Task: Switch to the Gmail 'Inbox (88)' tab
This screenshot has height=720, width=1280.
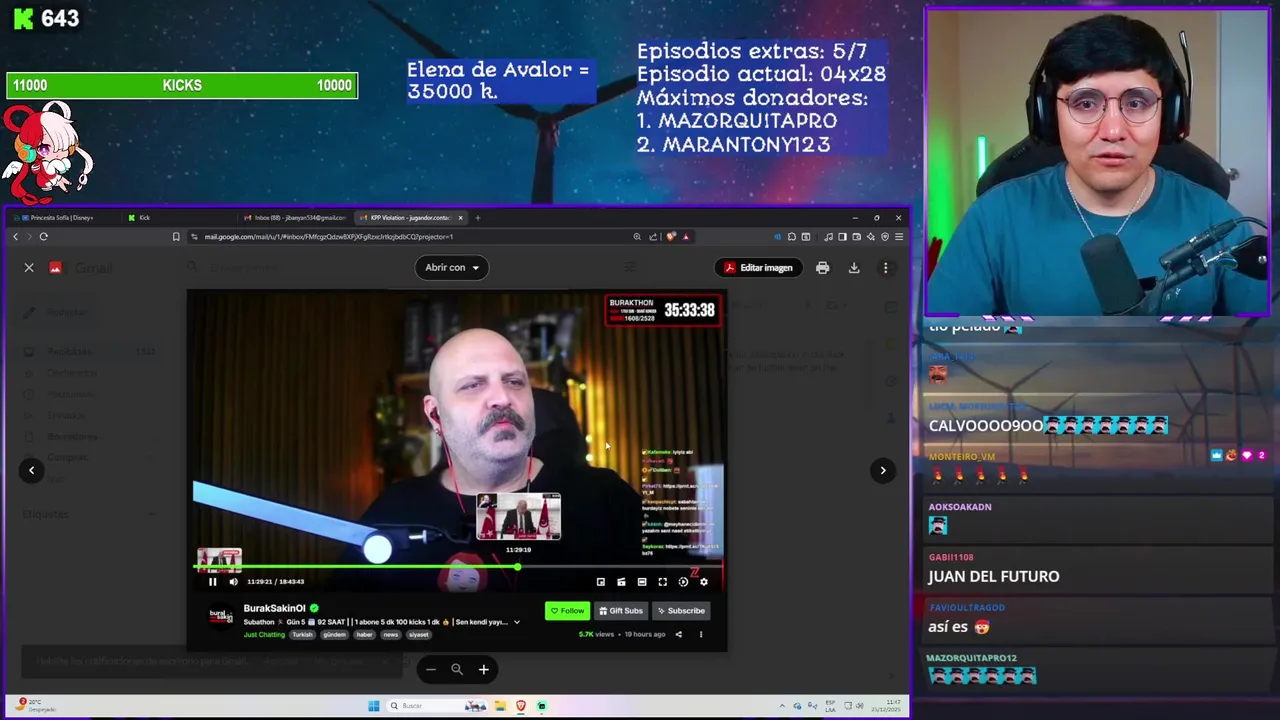Action: point(296,217)
